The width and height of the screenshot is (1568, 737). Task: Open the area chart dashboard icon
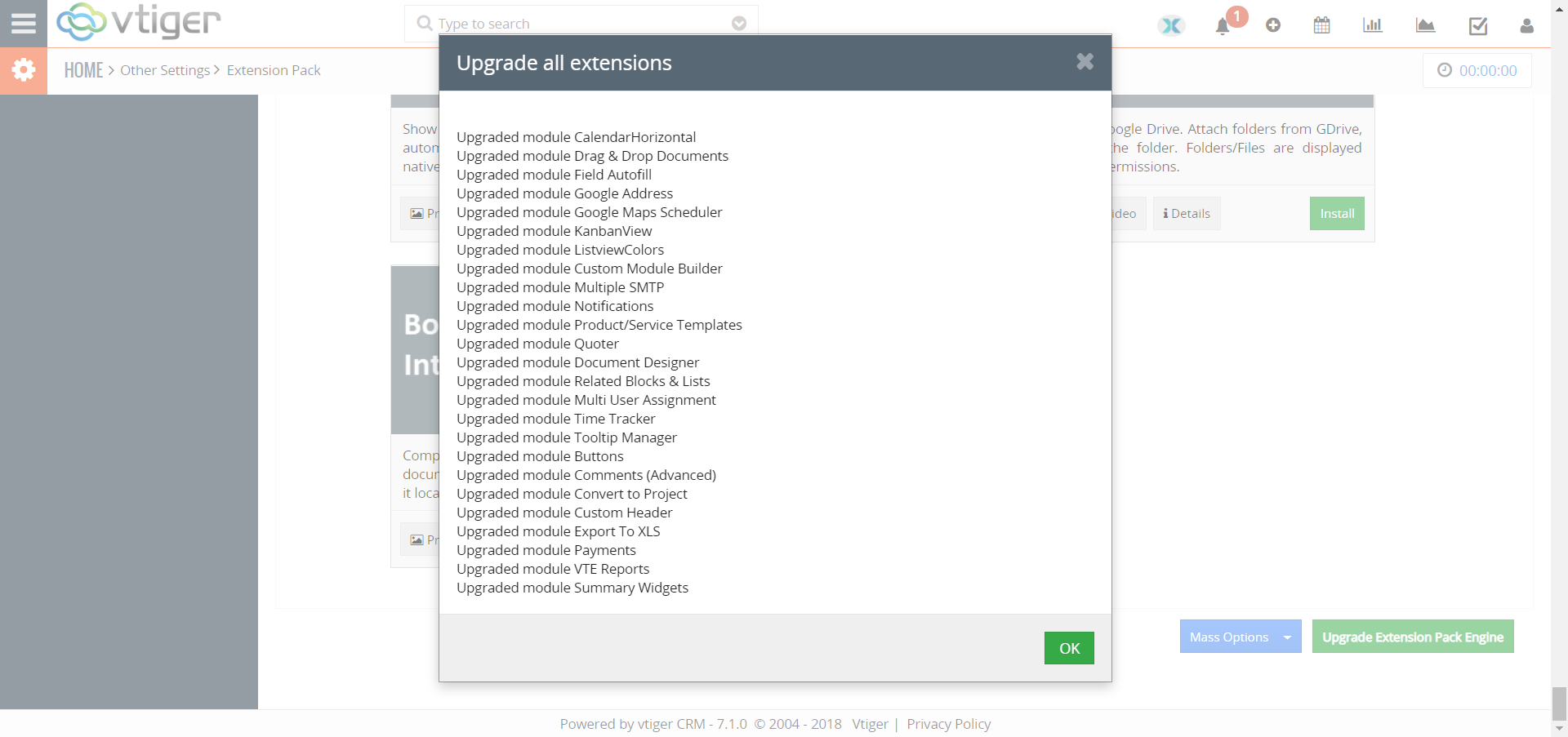[x=1425, y=25]
